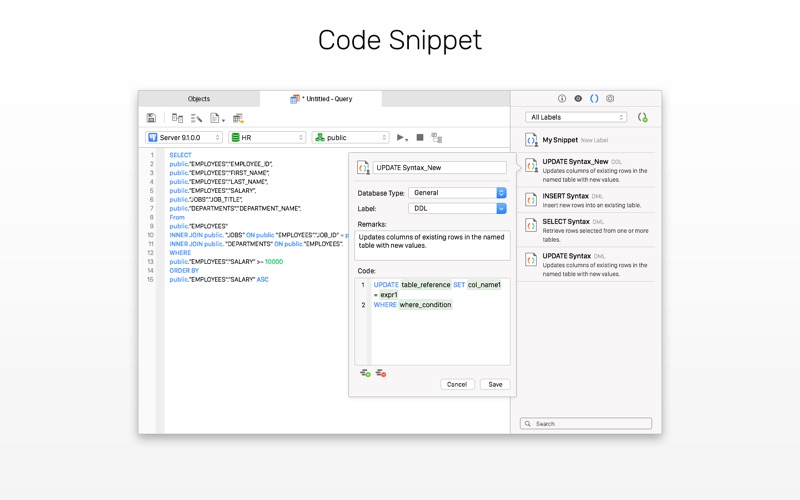The width and height of the screenshot is (800, 500).
Task: Click the ORDER BY keyword on line 14
Action: coord(184,270)
